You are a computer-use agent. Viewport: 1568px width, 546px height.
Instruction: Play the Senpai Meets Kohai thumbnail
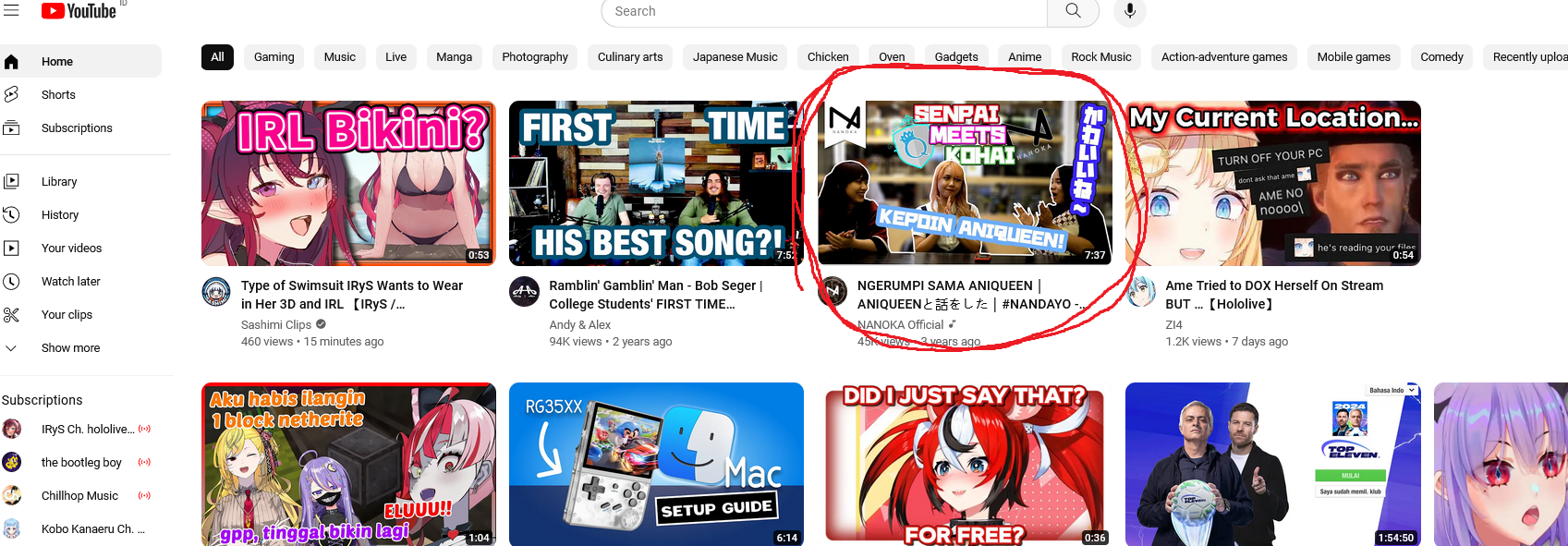click(x=965, y=183)
